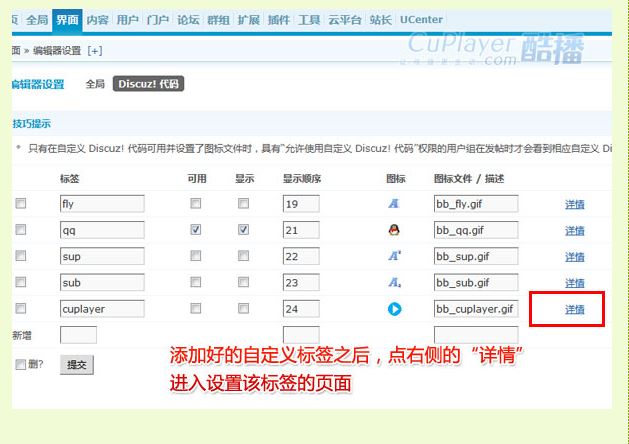
Task: Click the display order field showing 24
Action: pyautogui.click(x=301, y=309)
